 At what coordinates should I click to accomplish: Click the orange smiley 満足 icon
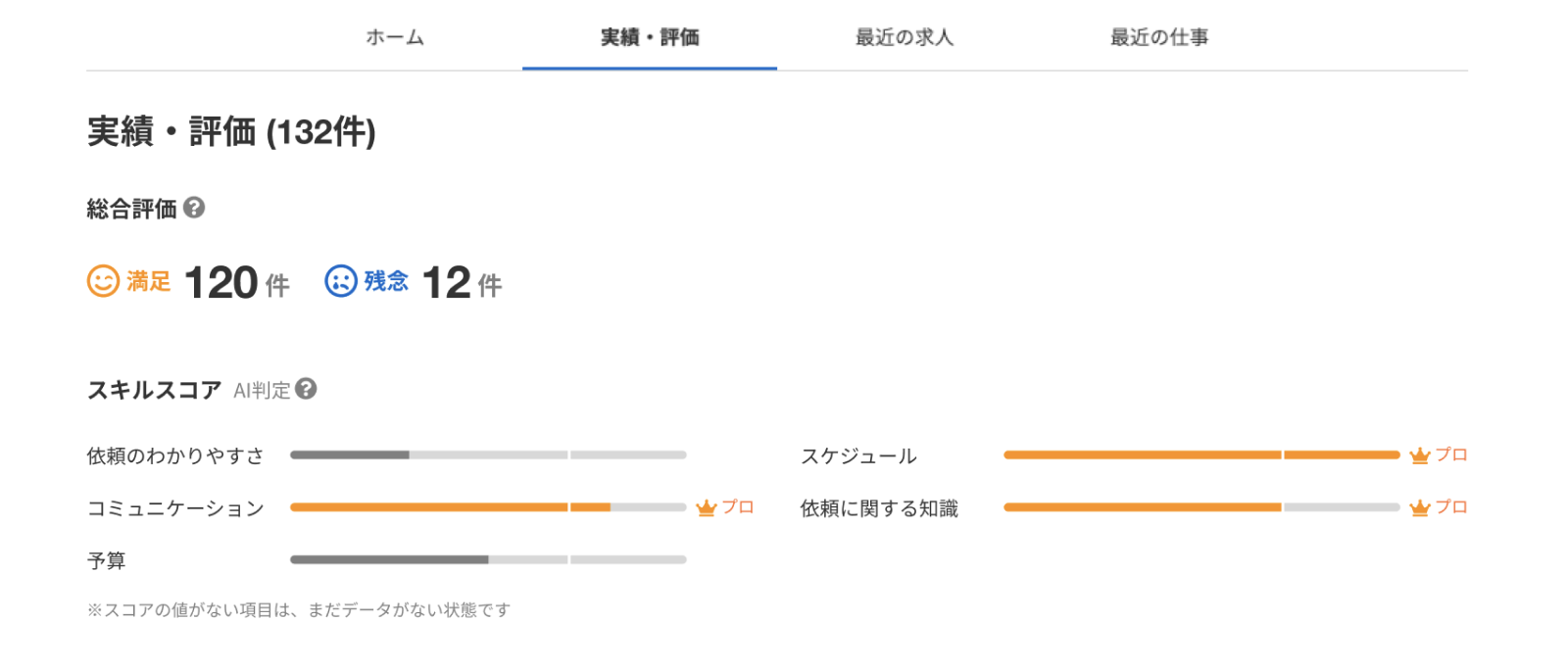tap(103, 281)
